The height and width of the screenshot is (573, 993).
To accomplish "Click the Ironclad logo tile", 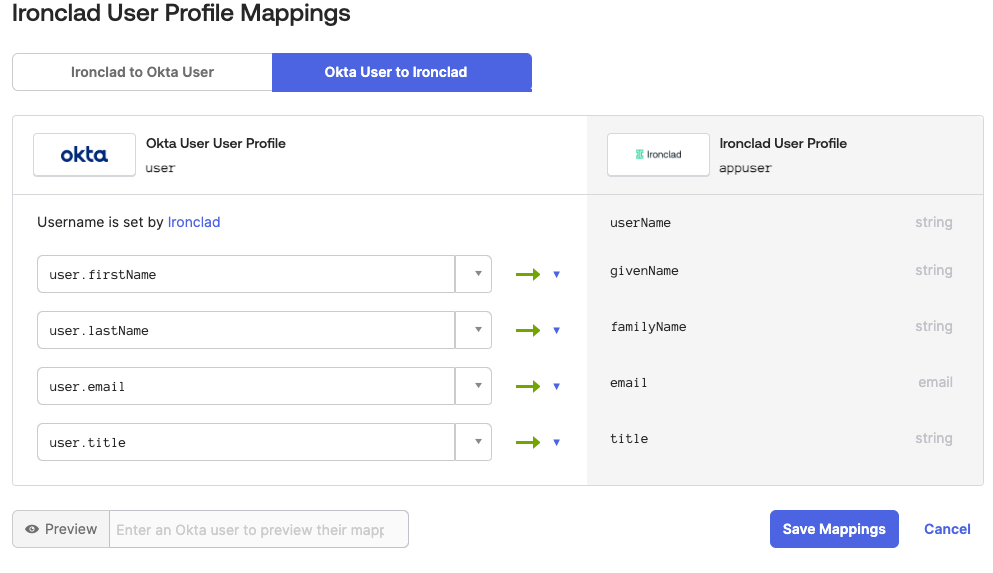I will (x=658, y=154).
